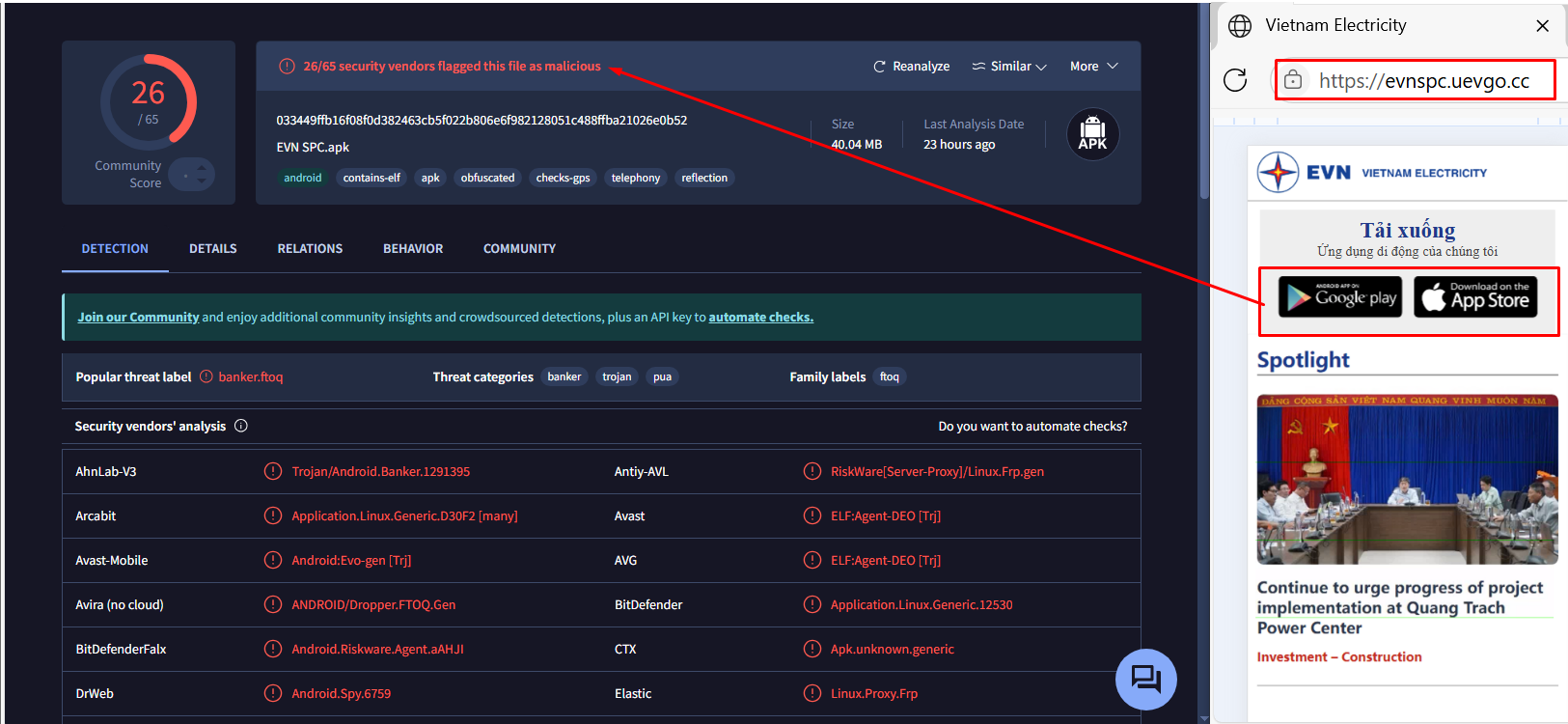
Task: Click ANDROID/Dropper.FTOQ.Gen detection text
Action: pos(373,605)
